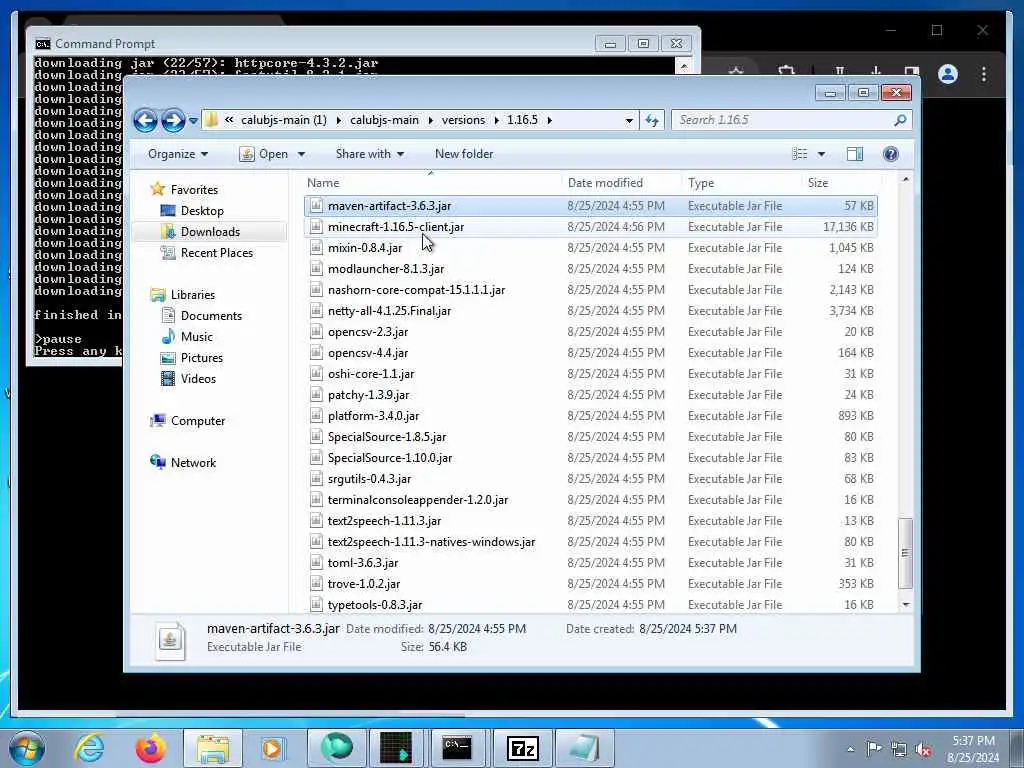This screenshot has height=768, width=1024.
Task: Select mixin-0.8.4.jar
Action: point(590,248)
